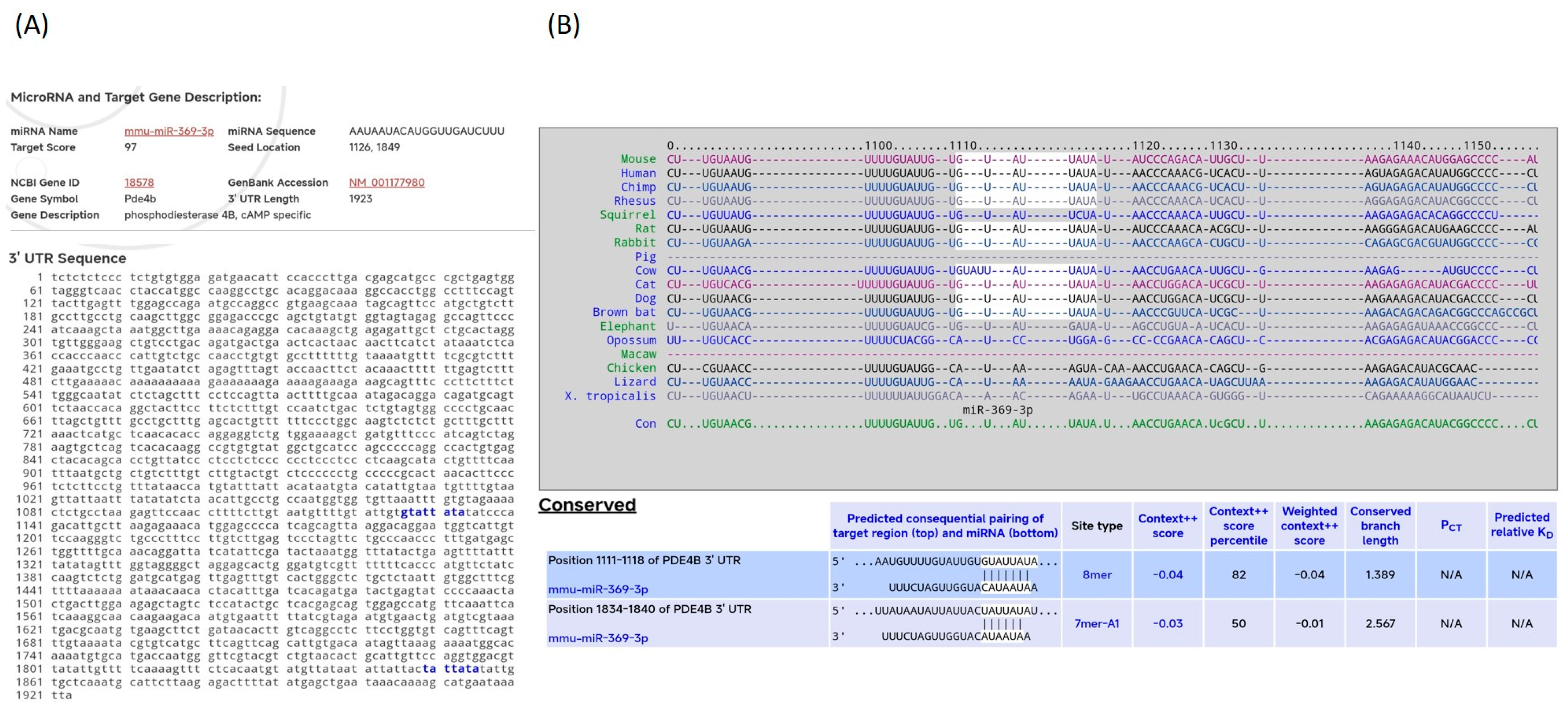Open mmu-miR-369-3p link for position 1111-1118

(x=598, y=589)
